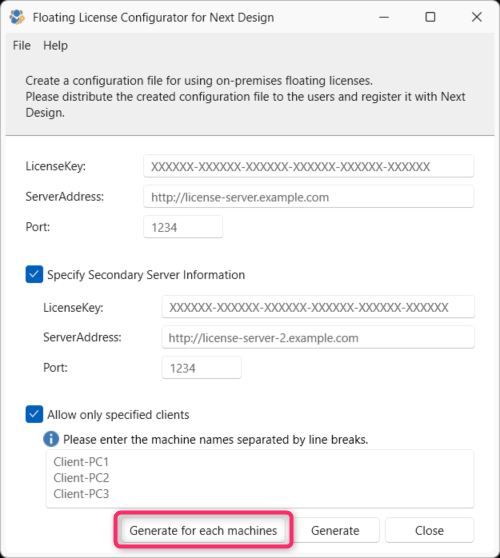This screenshot has height=558, width=500.
Task: Click the info icon beside machine names hint
Action: (x=51, y=439)
